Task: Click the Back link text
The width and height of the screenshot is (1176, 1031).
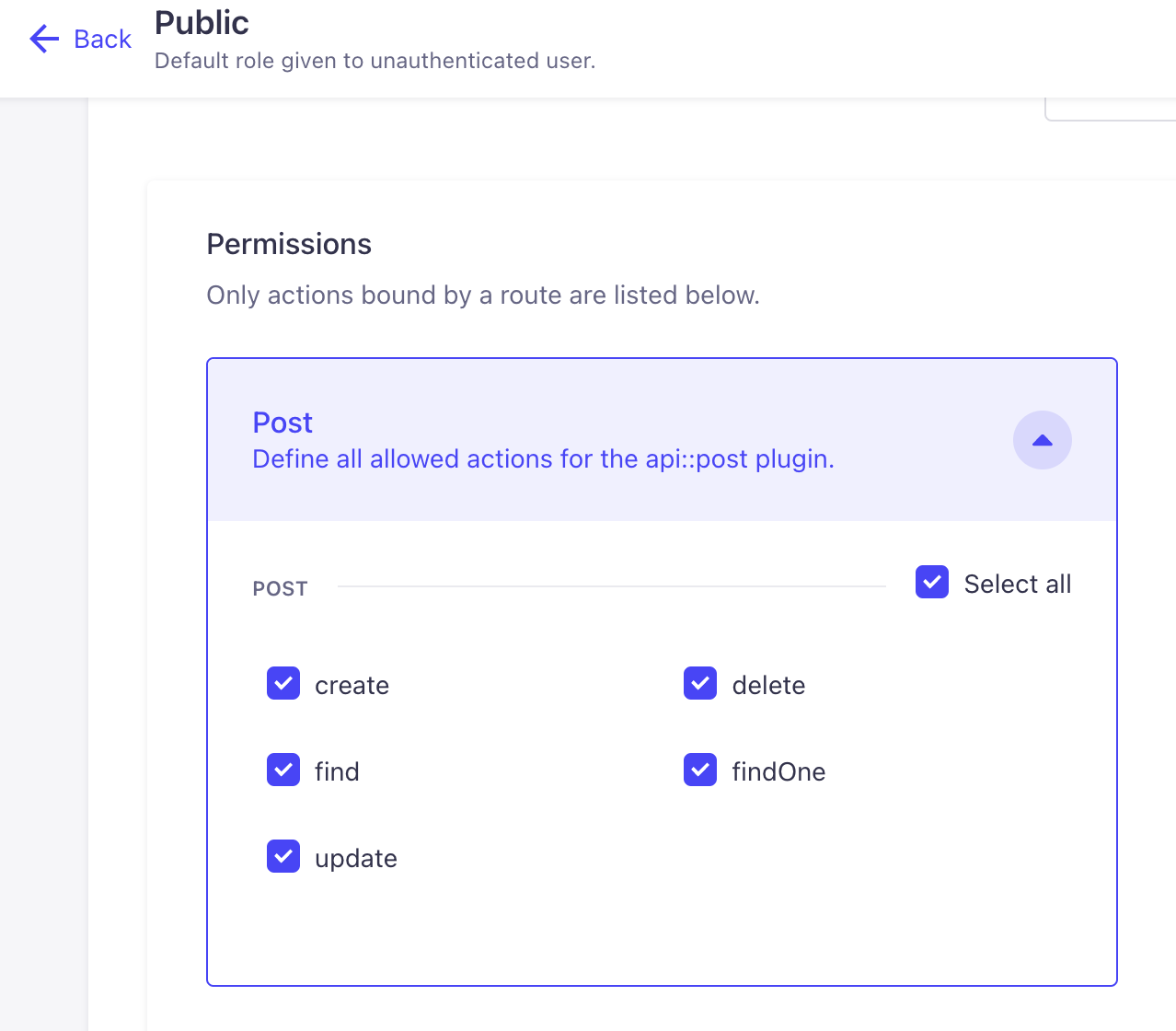Action: [x=102, y=39]
